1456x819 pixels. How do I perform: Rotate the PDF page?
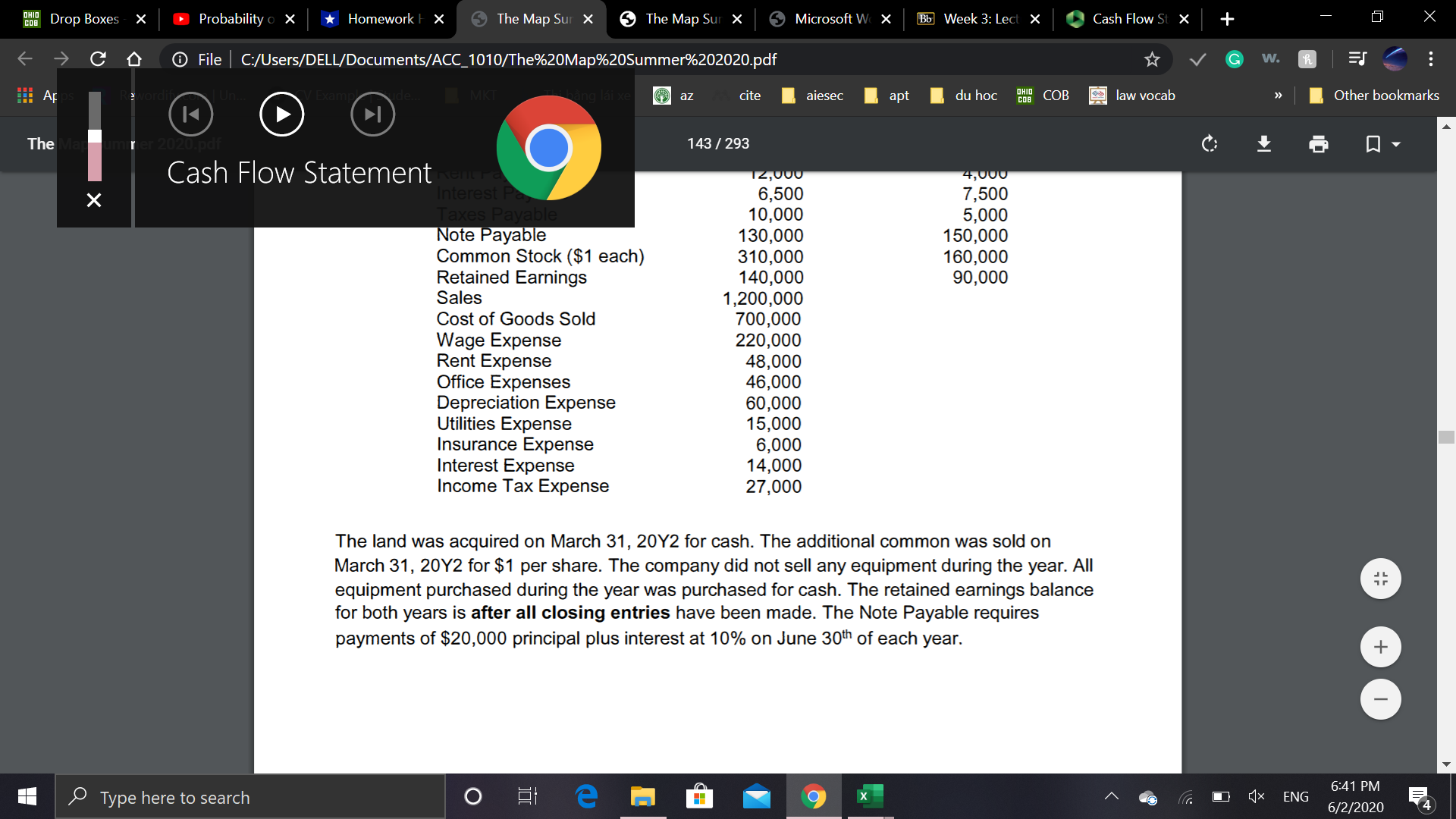(x=1209, y=143)
